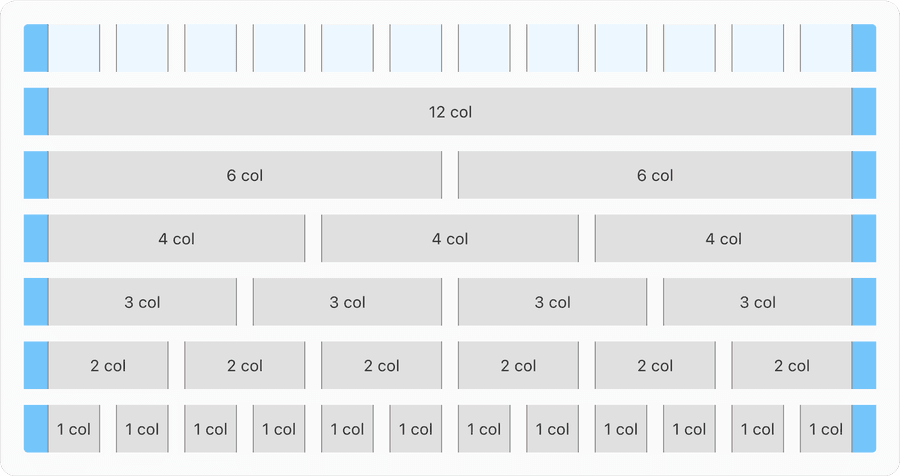This screenshot has width=900, height=476.
Task: Select the rightmost 1 col block
Action: click(825, 429)
